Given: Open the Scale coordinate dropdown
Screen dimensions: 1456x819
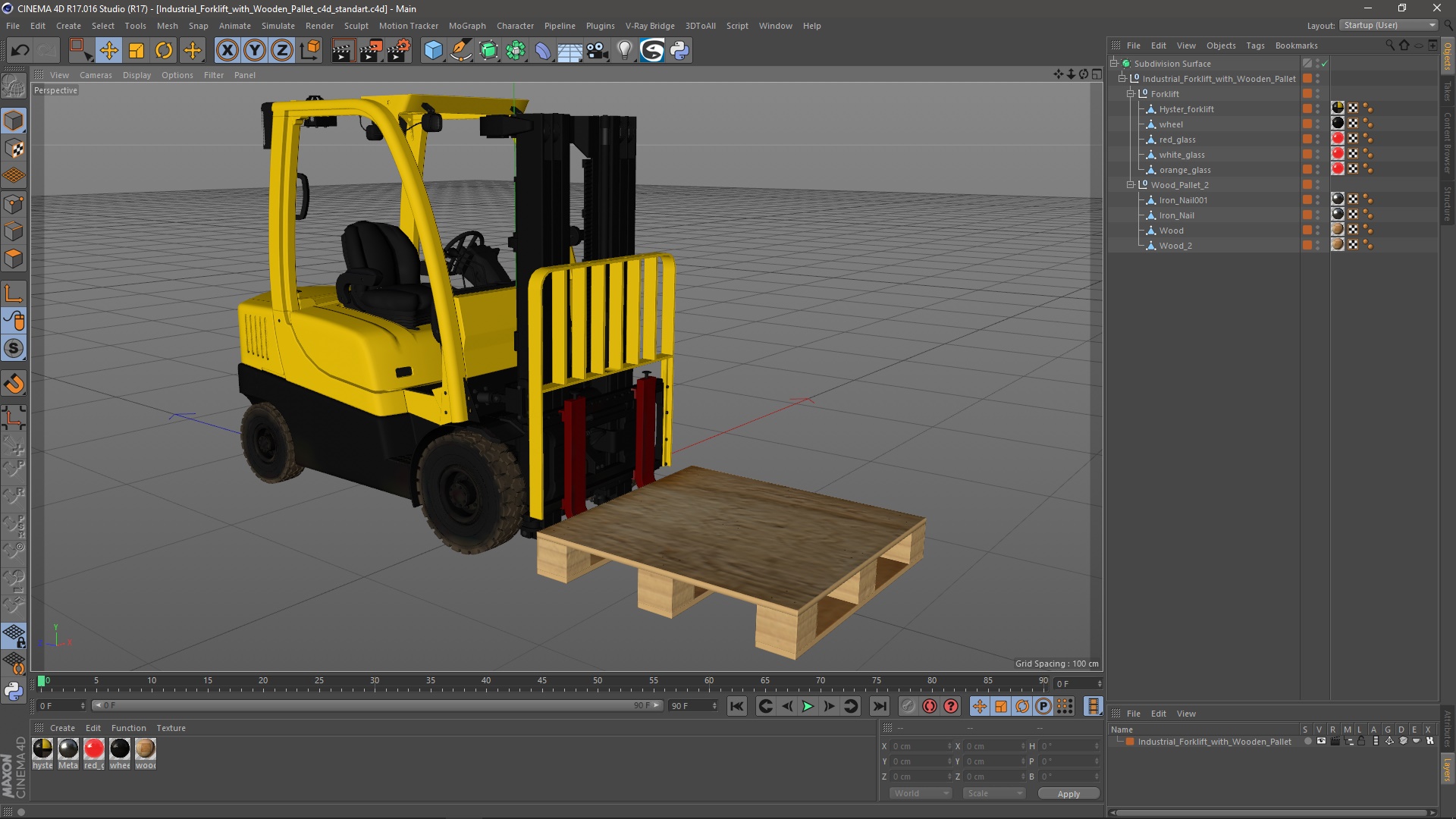Looking at the screenshot, I should pyautogui.click(x=994, y=793).
